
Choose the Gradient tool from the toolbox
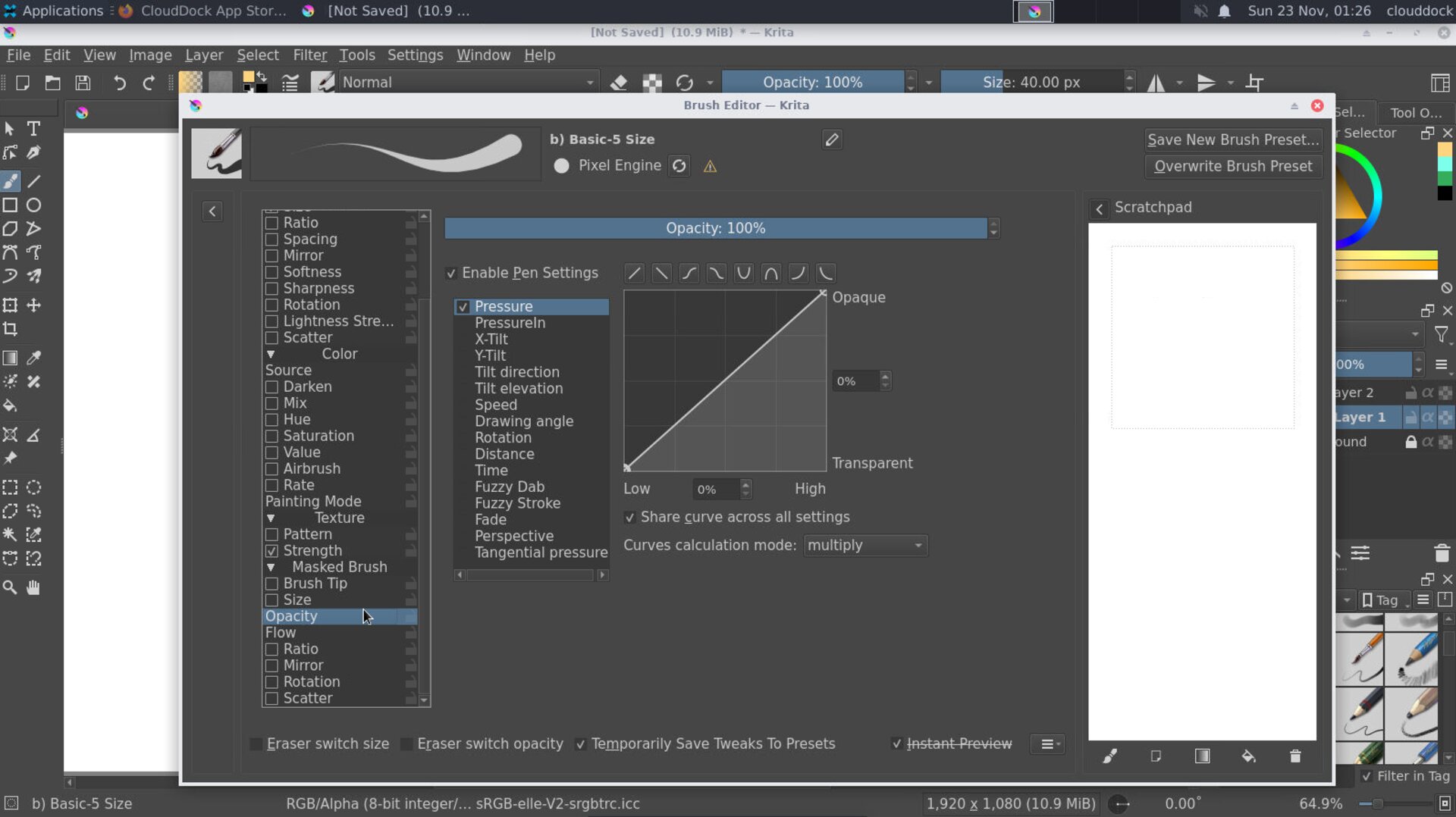pos(11,358)
